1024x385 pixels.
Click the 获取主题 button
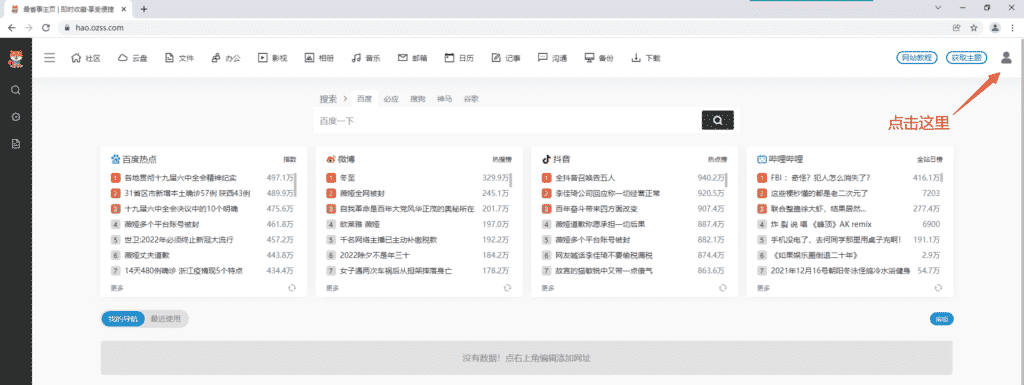[967, 57]
